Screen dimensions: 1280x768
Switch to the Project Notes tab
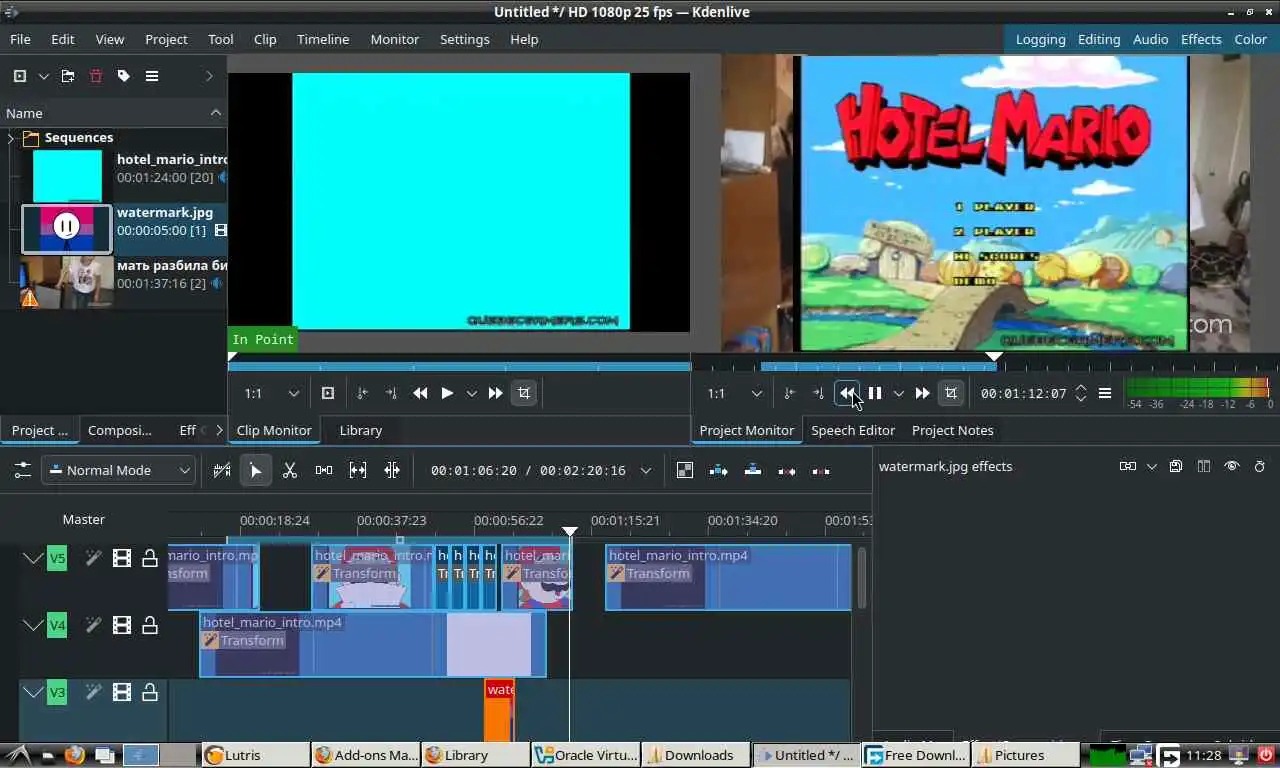pyautogui.click(x=953, y=430)
